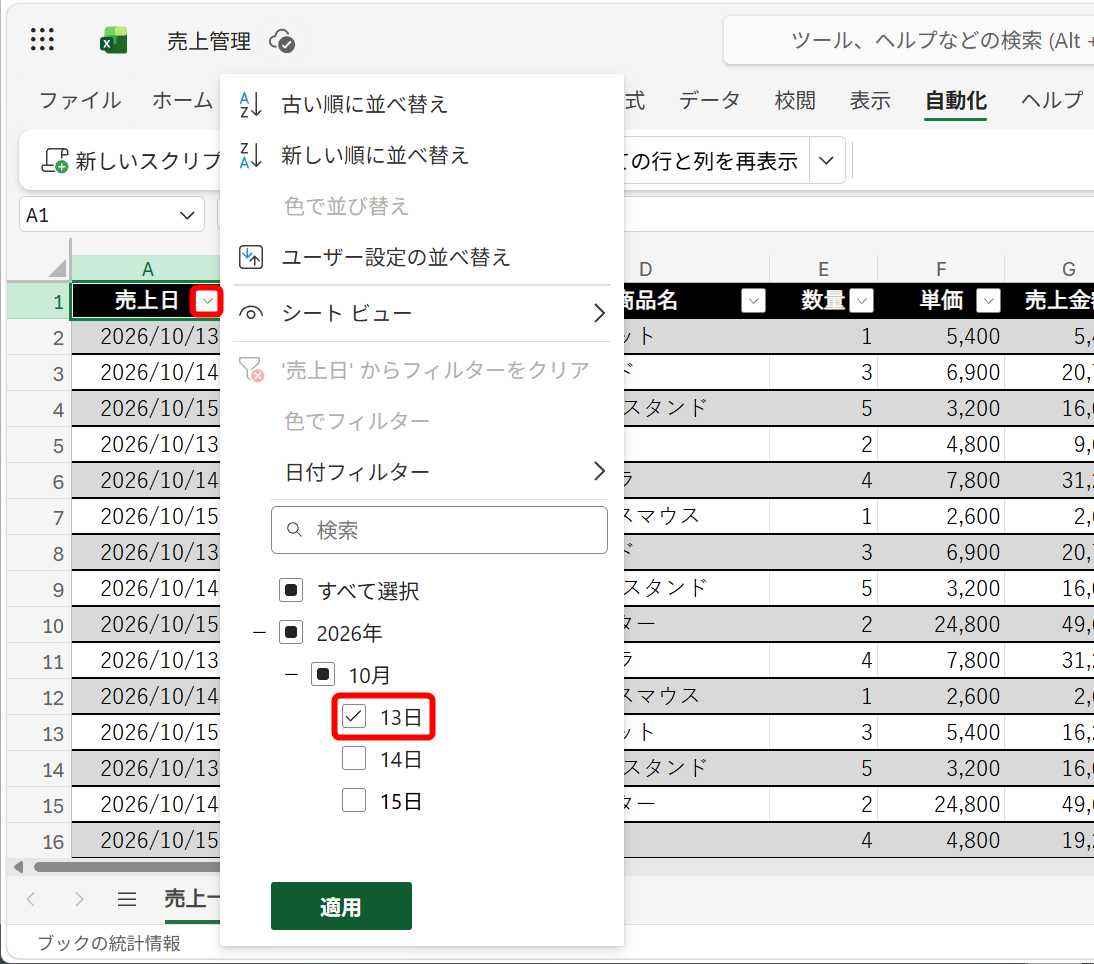Image resolution: width=1094 pixels, height=964 pixels.
Task: Click the search magnifier icon in filter box
Action: [294, 530]
